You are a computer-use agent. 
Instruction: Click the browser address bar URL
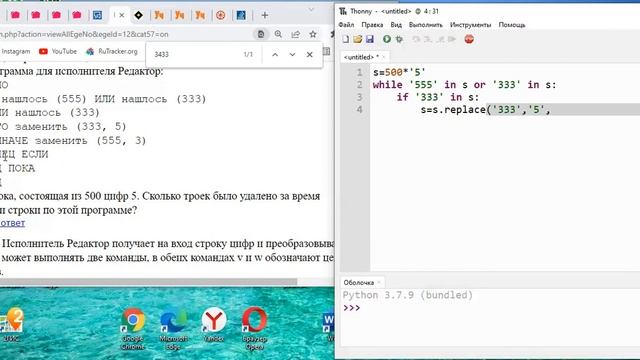pyautogui.click(x=84, y=34)
